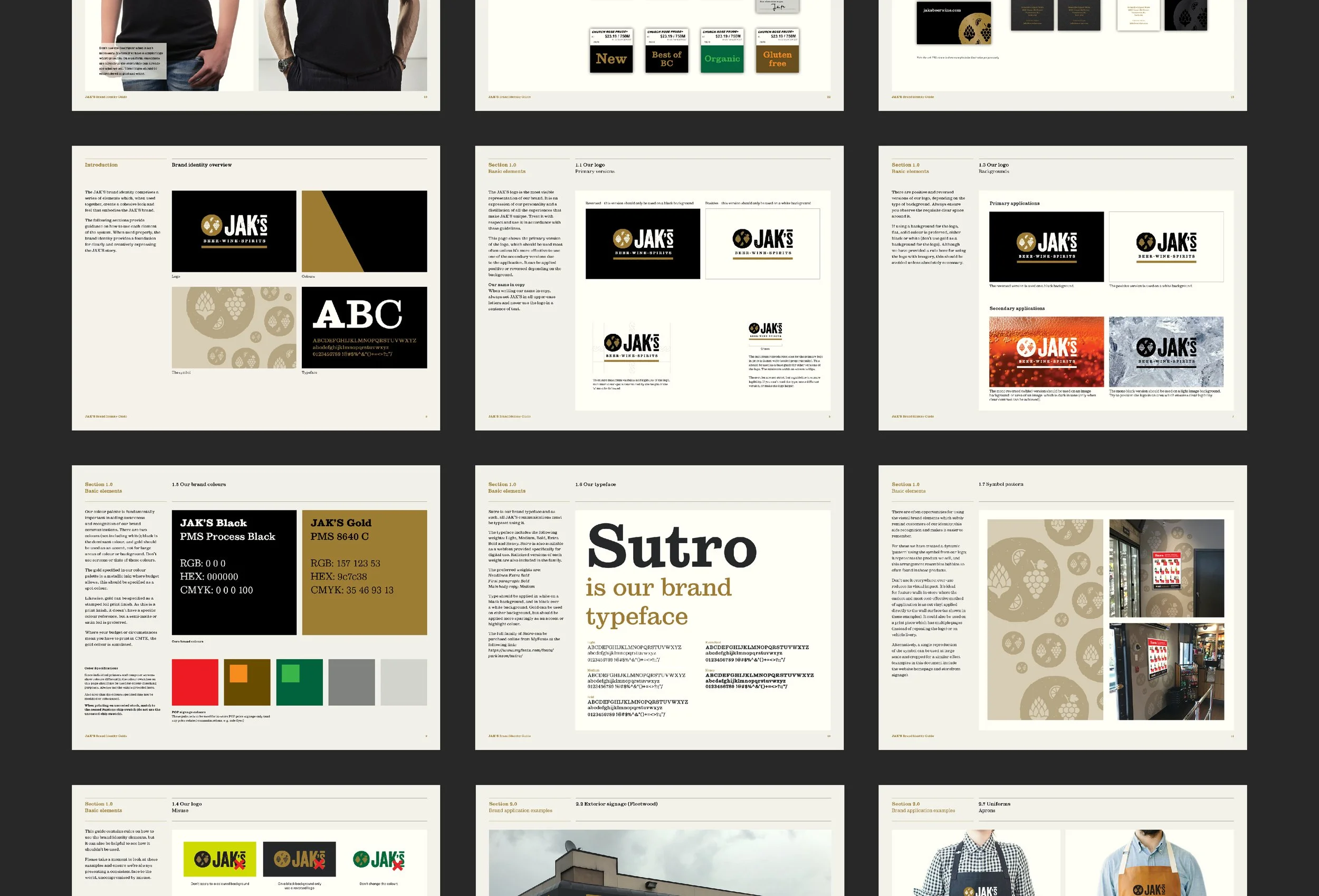Click the Heavy weight alphabet sample
1319x896 pixels.
point(759,681)
